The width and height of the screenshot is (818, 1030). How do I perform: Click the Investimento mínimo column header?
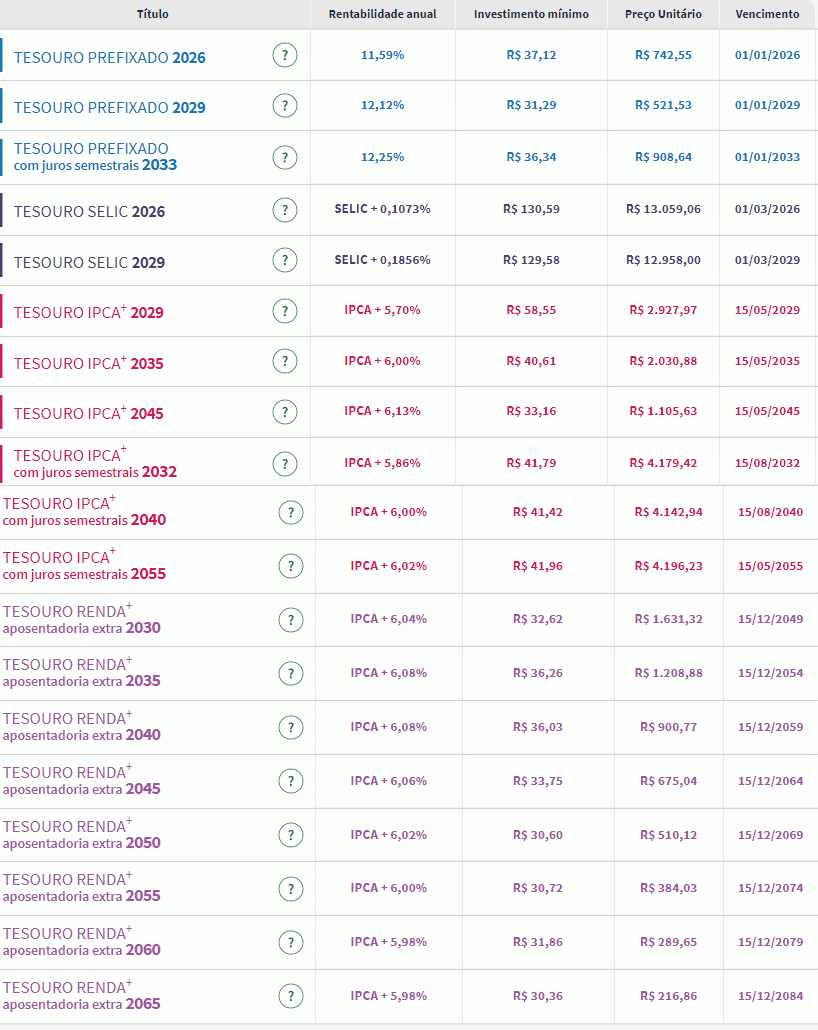pyautogui.click(x=531, y=14)
